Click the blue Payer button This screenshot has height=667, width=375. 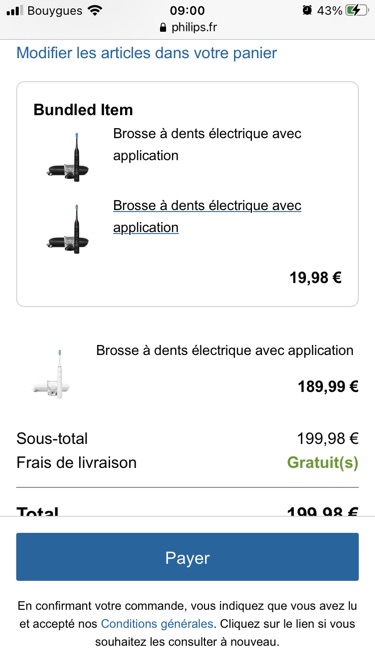click(188, 557)
